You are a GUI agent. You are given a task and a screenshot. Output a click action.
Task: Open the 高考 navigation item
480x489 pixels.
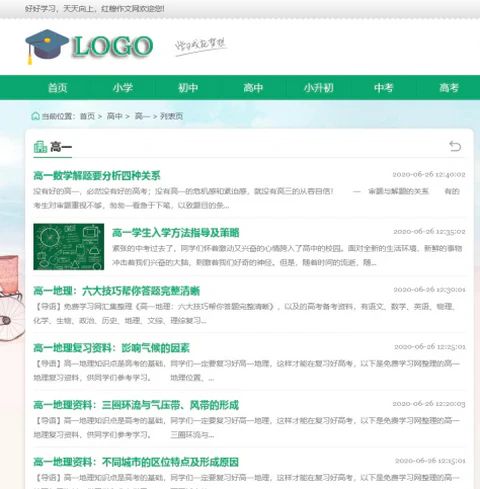click(449, 88)
